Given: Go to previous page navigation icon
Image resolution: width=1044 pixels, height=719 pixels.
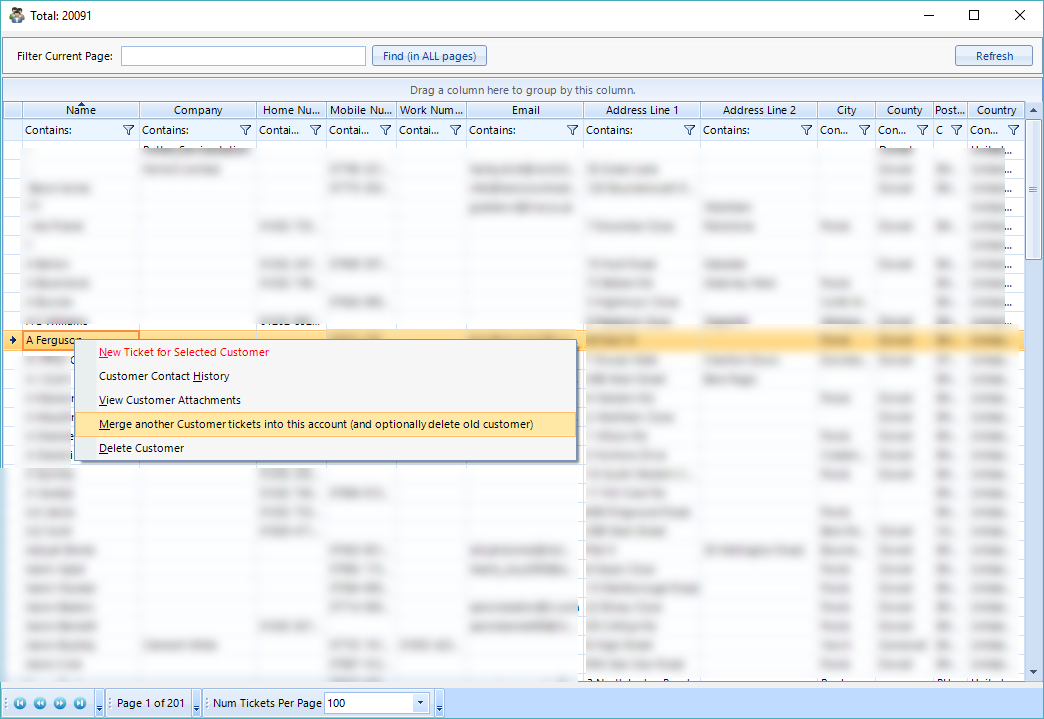Looking at the screenshot, I should tap(40, 703).
